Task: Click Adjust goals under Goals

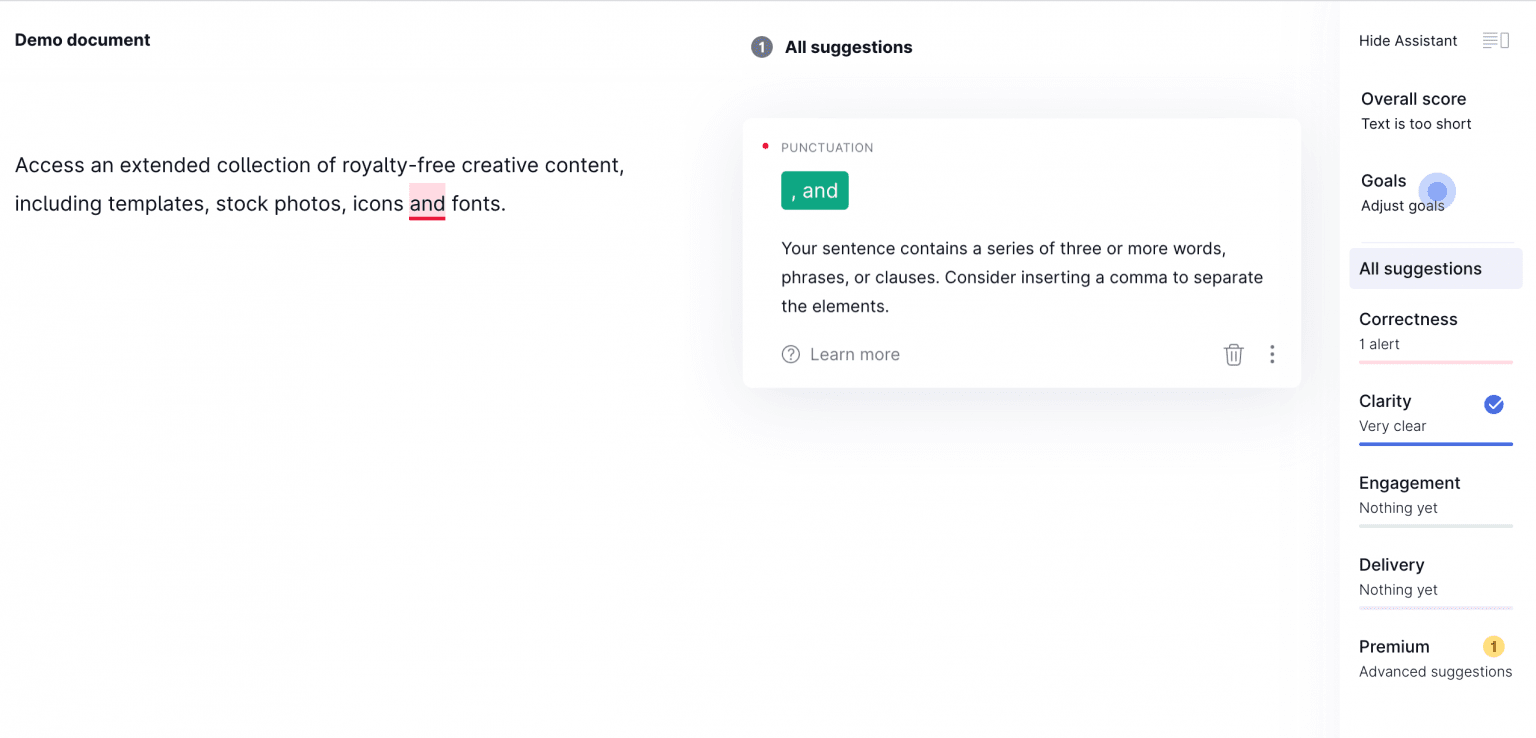Action: [x=1404, y=205]
